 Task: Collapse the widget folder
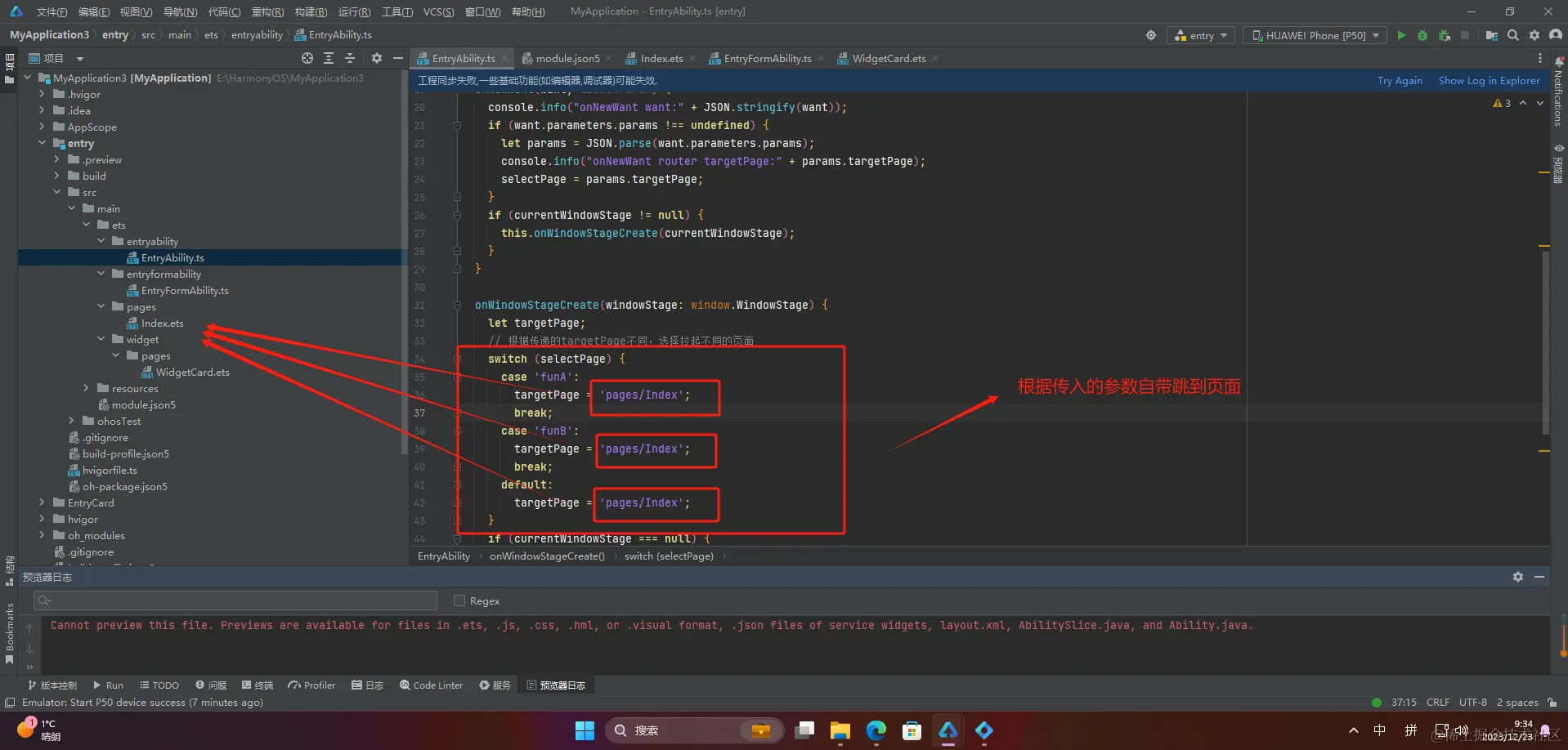tap(101, 339)
